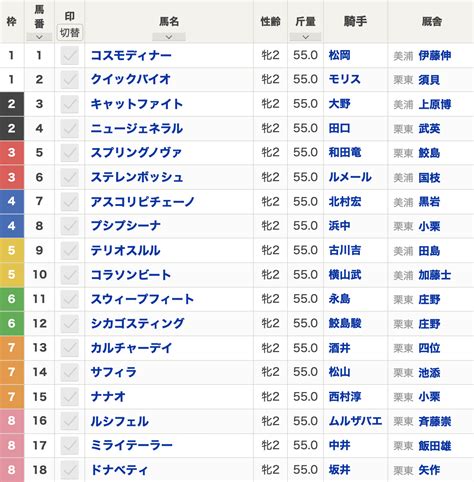Screen dimensions: 474x482
Task: Toggle mark checkbox for アスコリピチェーノ
Action: (x=70, y=202)
